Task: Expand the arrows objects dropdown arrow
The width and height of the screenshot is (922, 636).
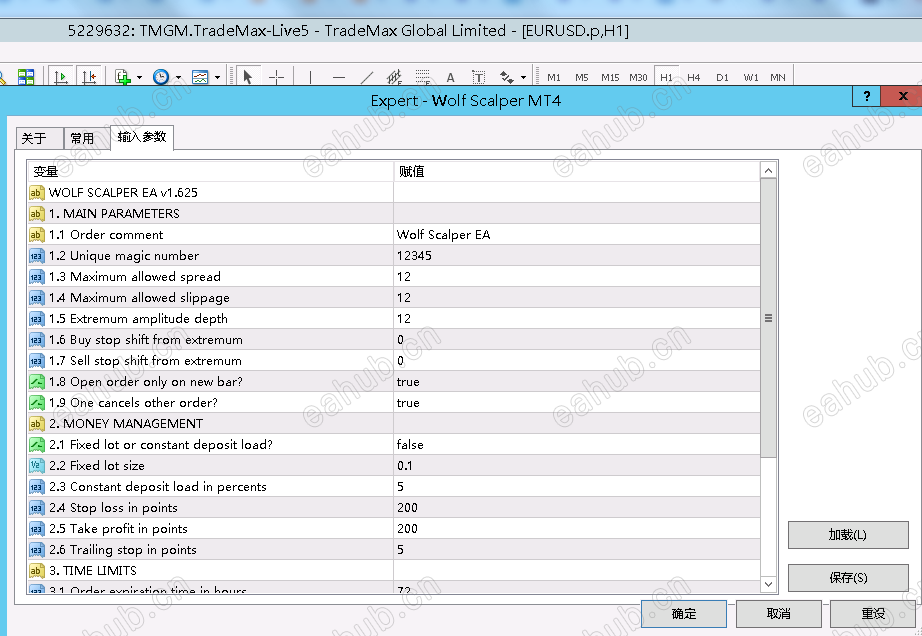Action: click(523, 78)
